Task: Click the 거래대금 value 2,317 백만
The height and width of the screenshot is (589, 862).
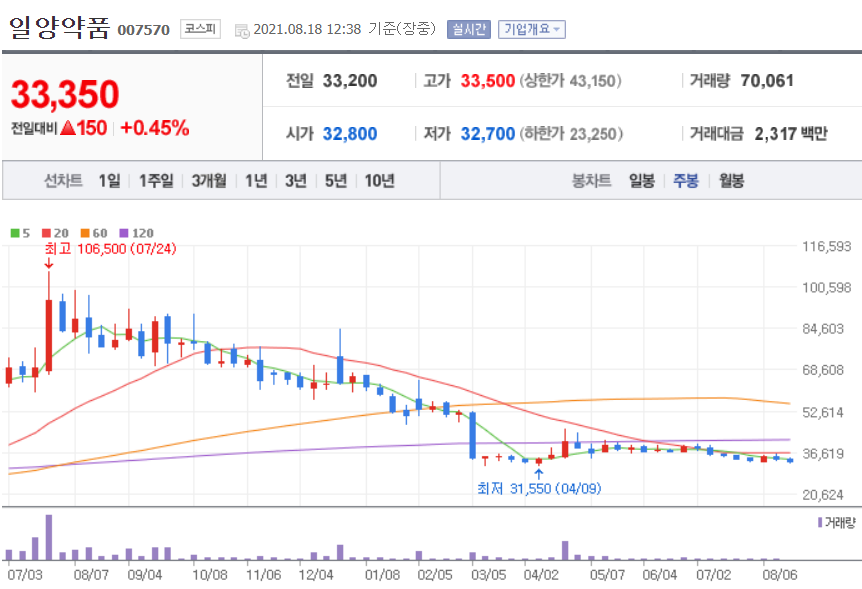Action: [791, 134]
